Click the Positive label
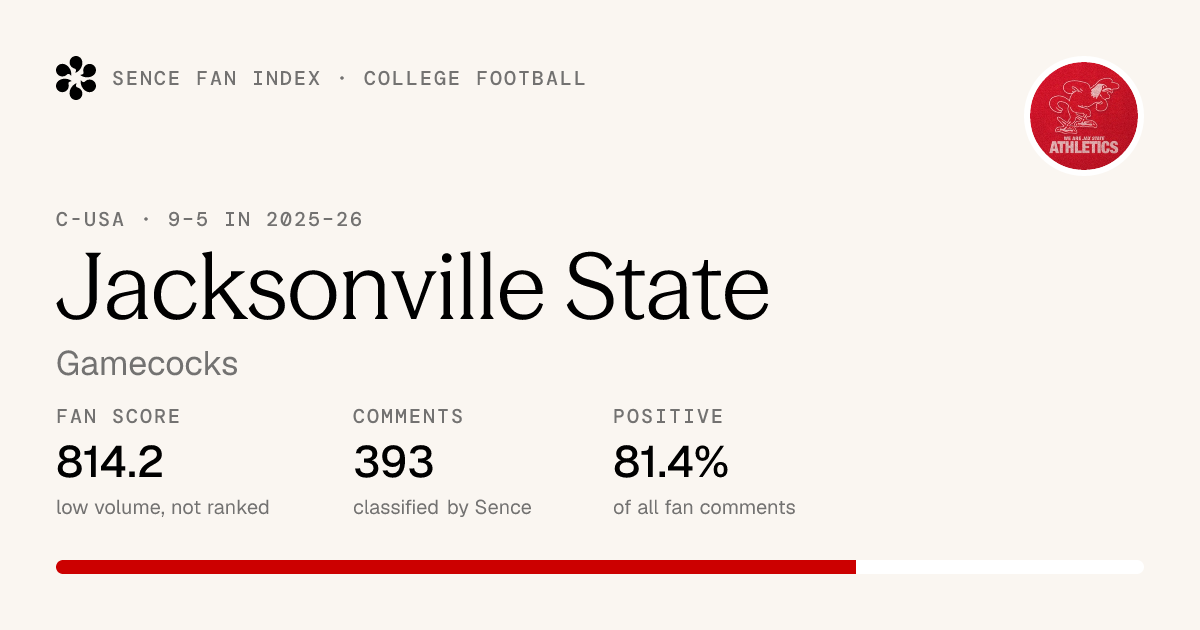Image resolution: width=1200 pixels, height=630 pixels. coord(668,416)
